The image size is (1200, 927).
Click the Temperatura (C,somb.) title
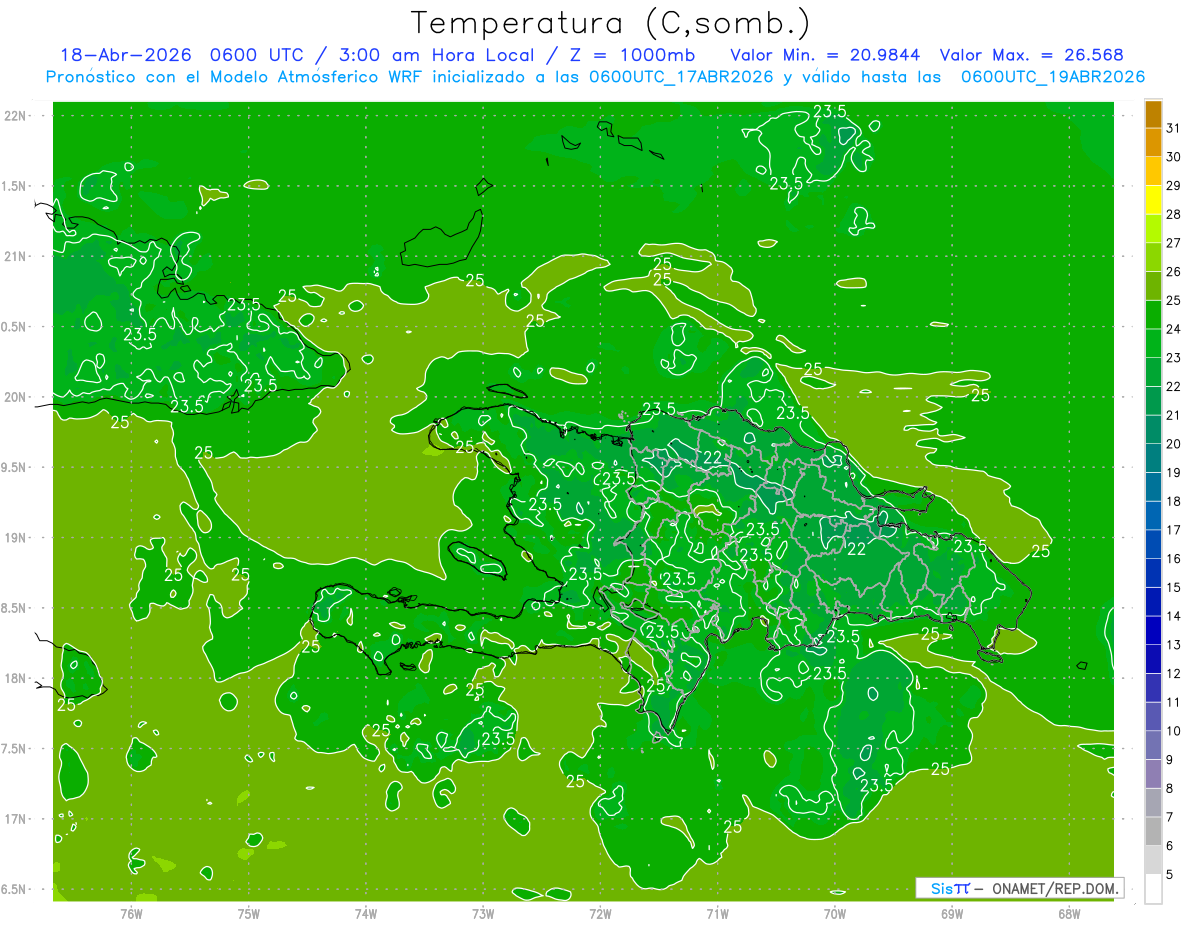coord(611,23)
